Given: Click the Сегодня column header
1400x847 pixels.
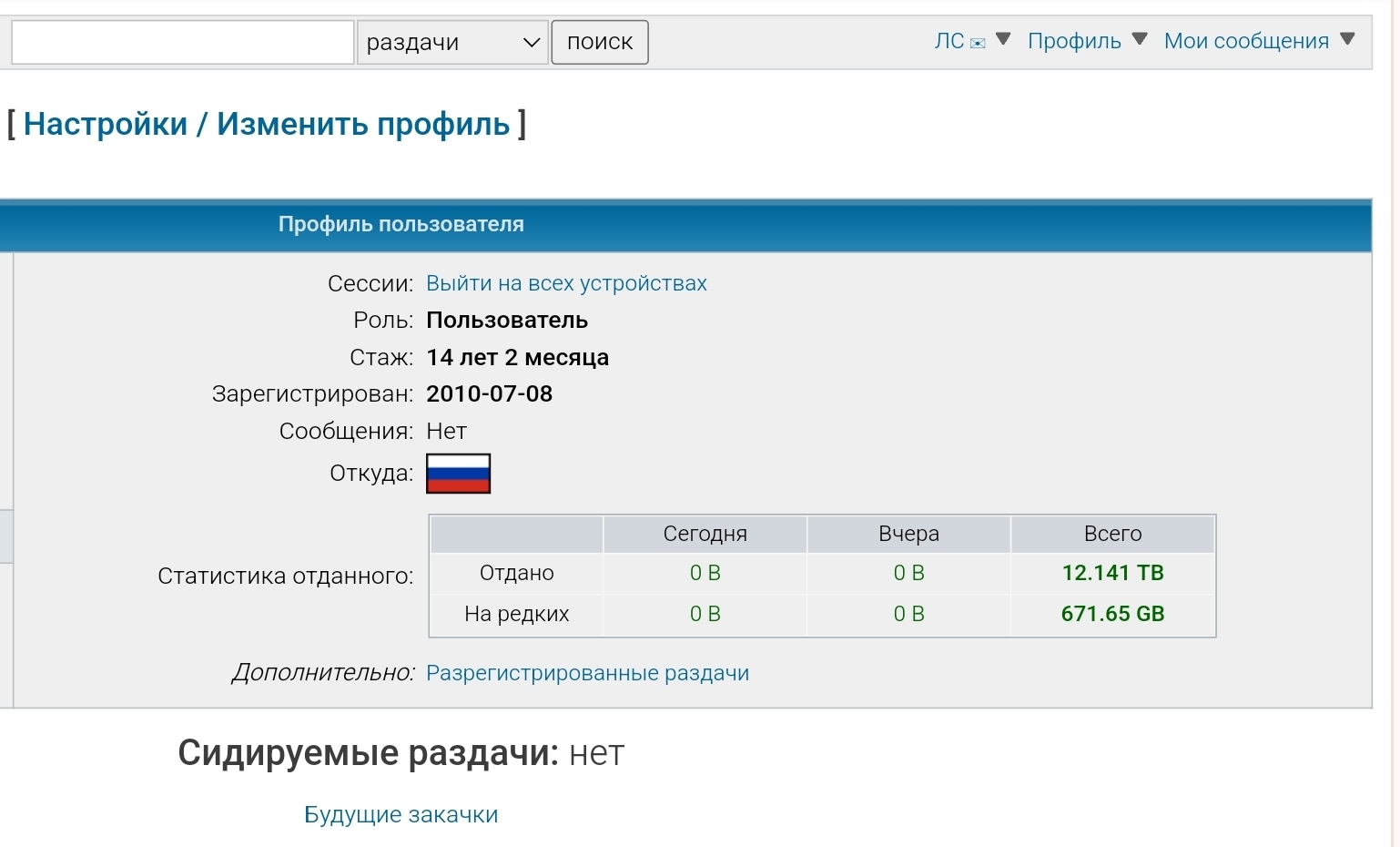Looking at the screenshot, I should tap(705, 534).
